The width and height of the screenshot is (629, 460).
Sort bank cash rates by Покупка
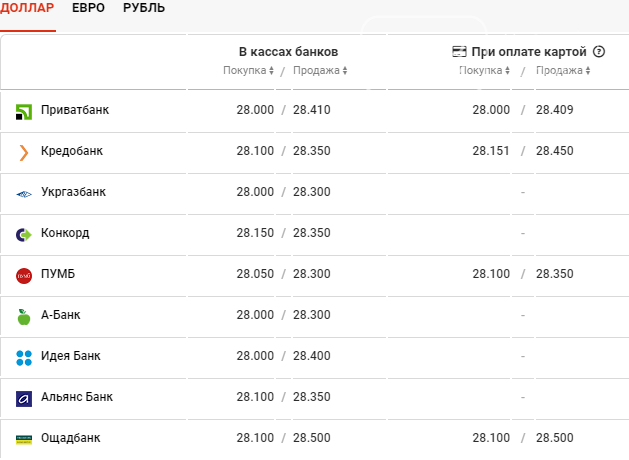248,71
